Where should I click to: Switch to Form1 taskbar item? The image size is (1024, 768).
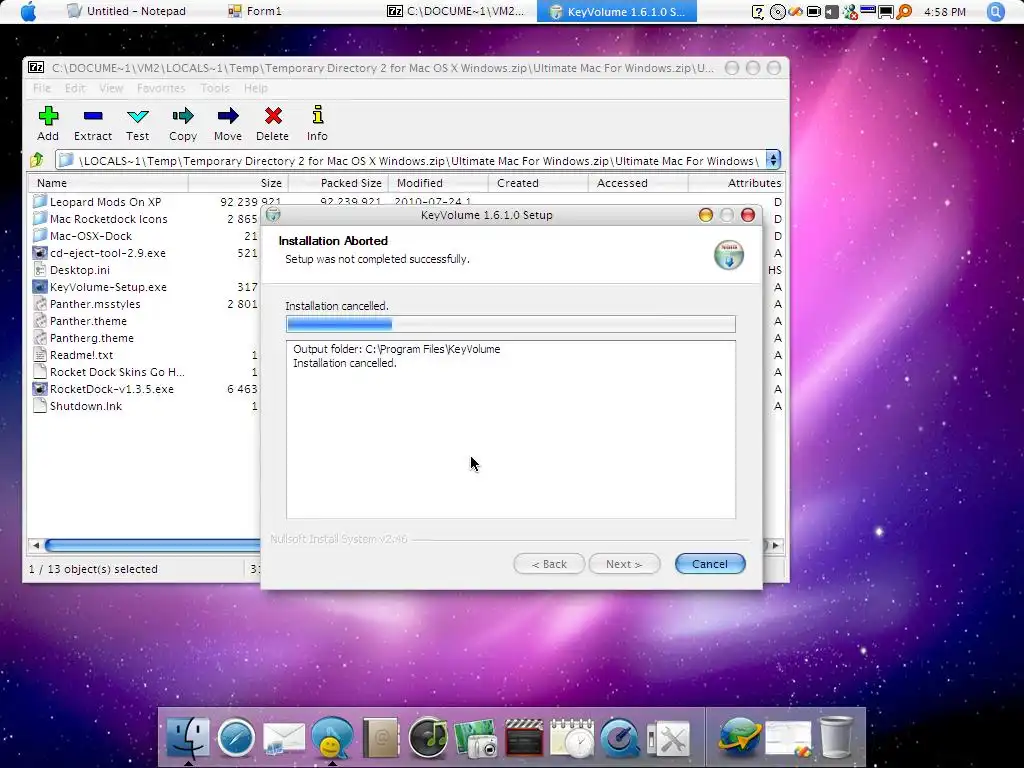255,11
